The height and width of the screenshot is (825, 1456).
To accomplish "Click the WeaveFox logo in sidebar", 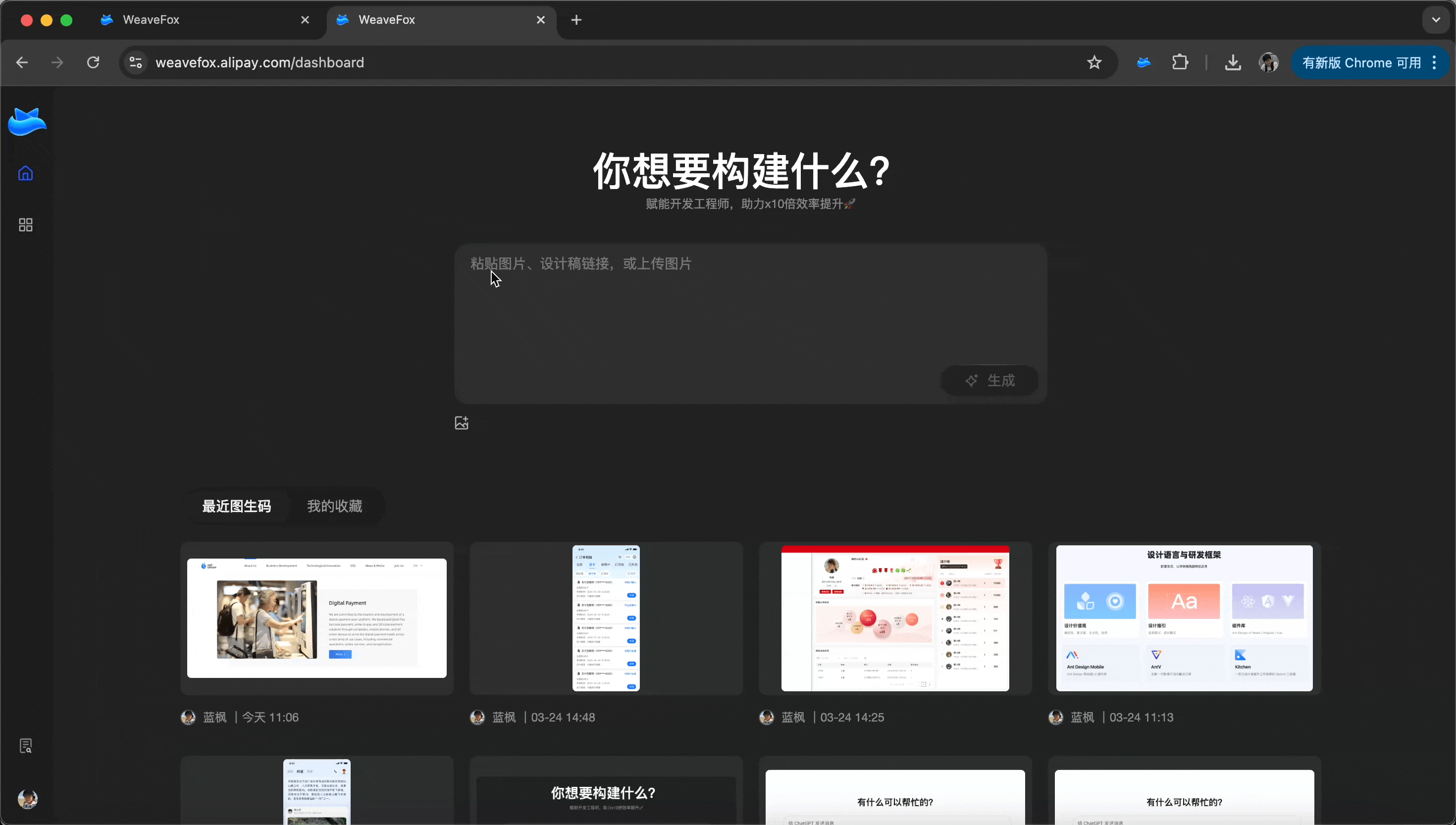I will click(x=27, y=121).
